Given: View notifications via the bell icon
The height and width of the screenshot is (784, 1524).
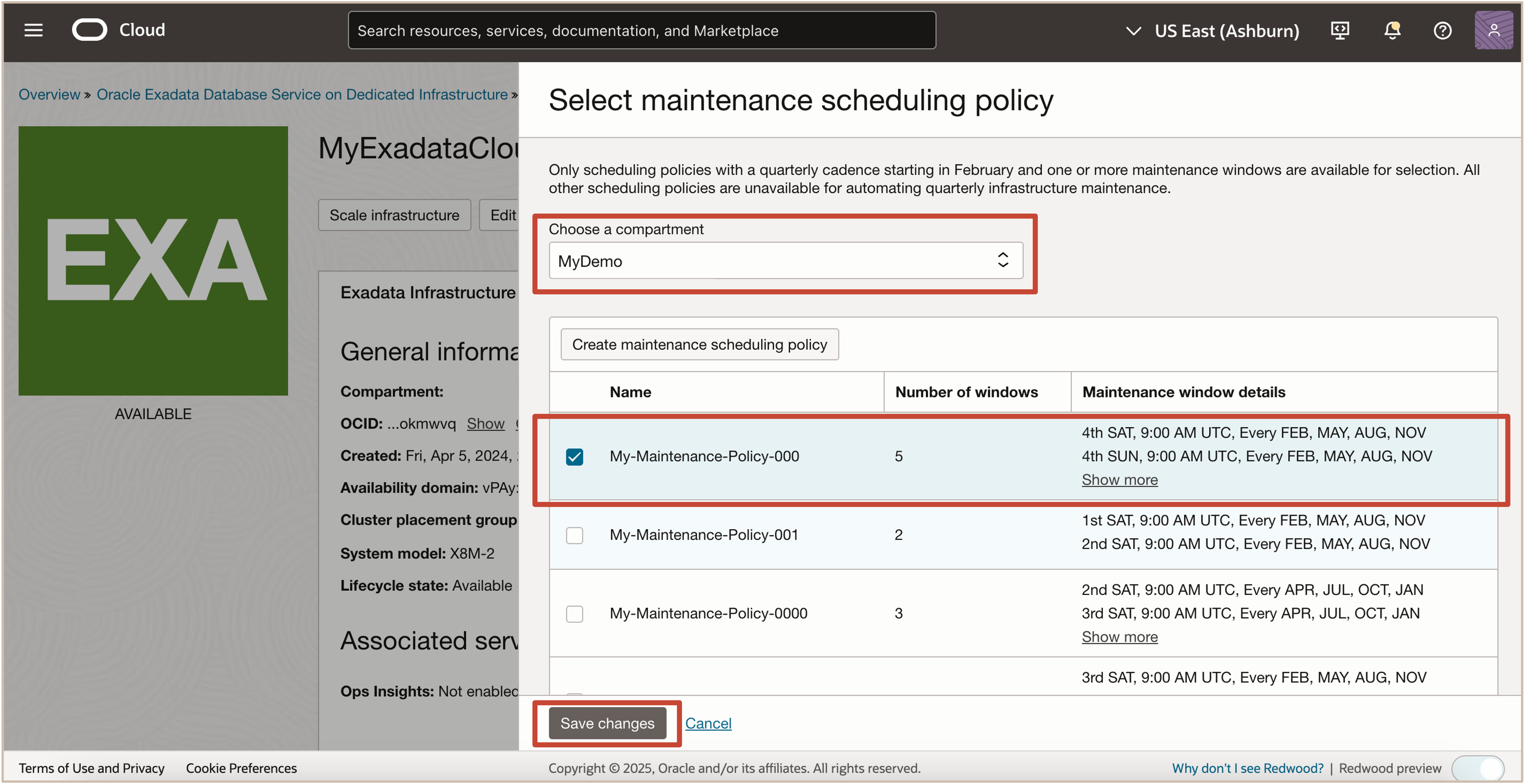Looking at the screenshot, I should coord(1392,30).
